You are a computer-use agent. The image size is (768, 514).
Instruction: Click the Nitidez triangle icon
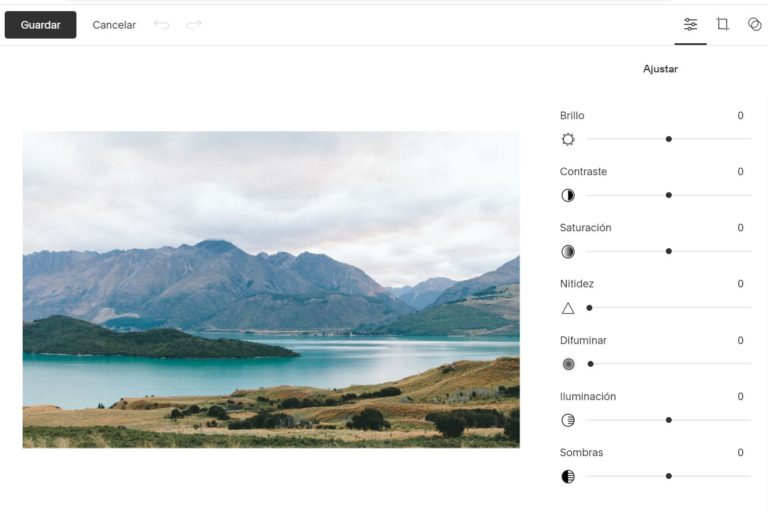click(x=568, y=308)
